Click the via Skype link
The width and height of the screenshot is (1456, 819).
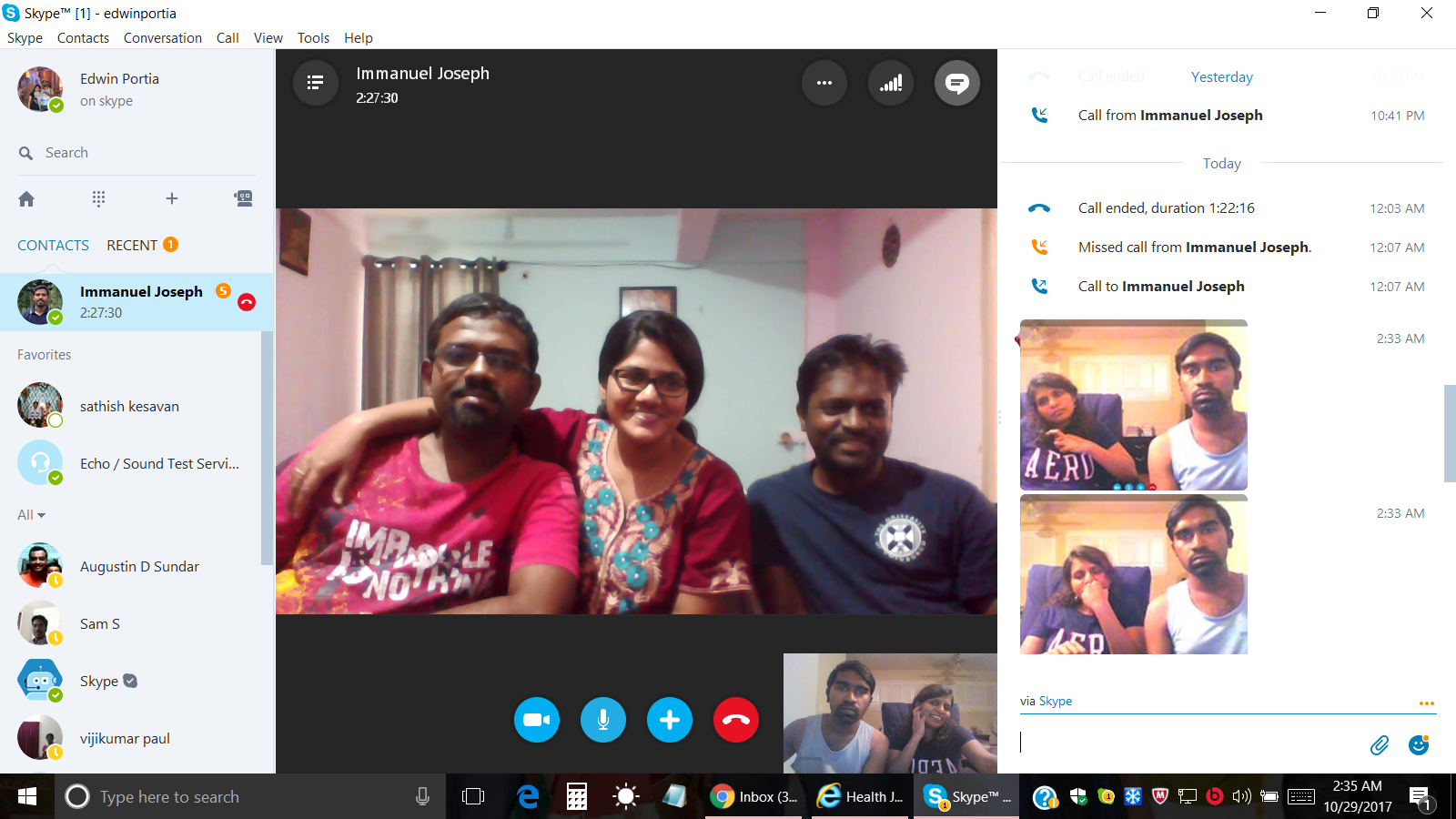pyautogui.click(x=1055, y=701)
